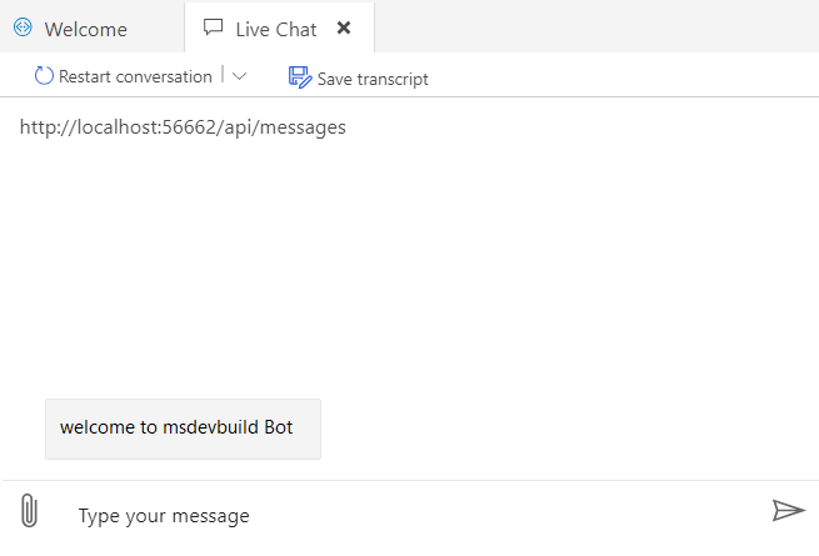This screenshot has width=819, height=556.
Task: Click the paperclip attach file icon
Action: click(x=29, y=510)
